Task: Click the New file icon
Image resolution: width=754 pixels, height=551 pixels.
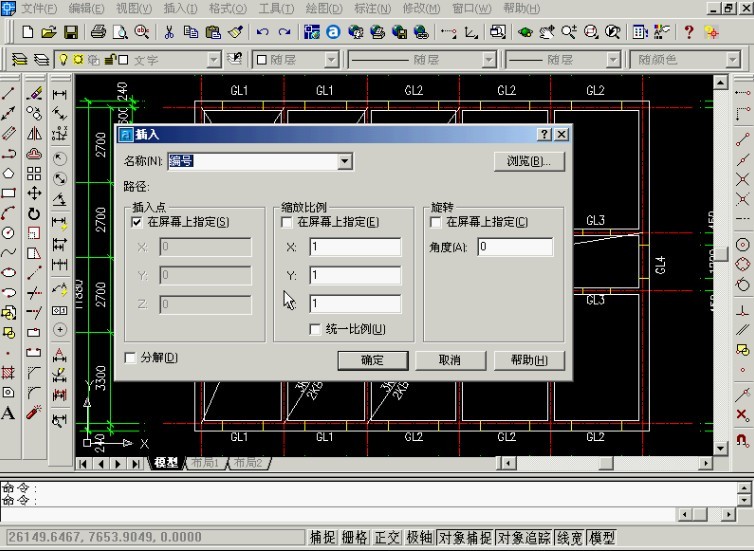Action: tap(28, 32)
